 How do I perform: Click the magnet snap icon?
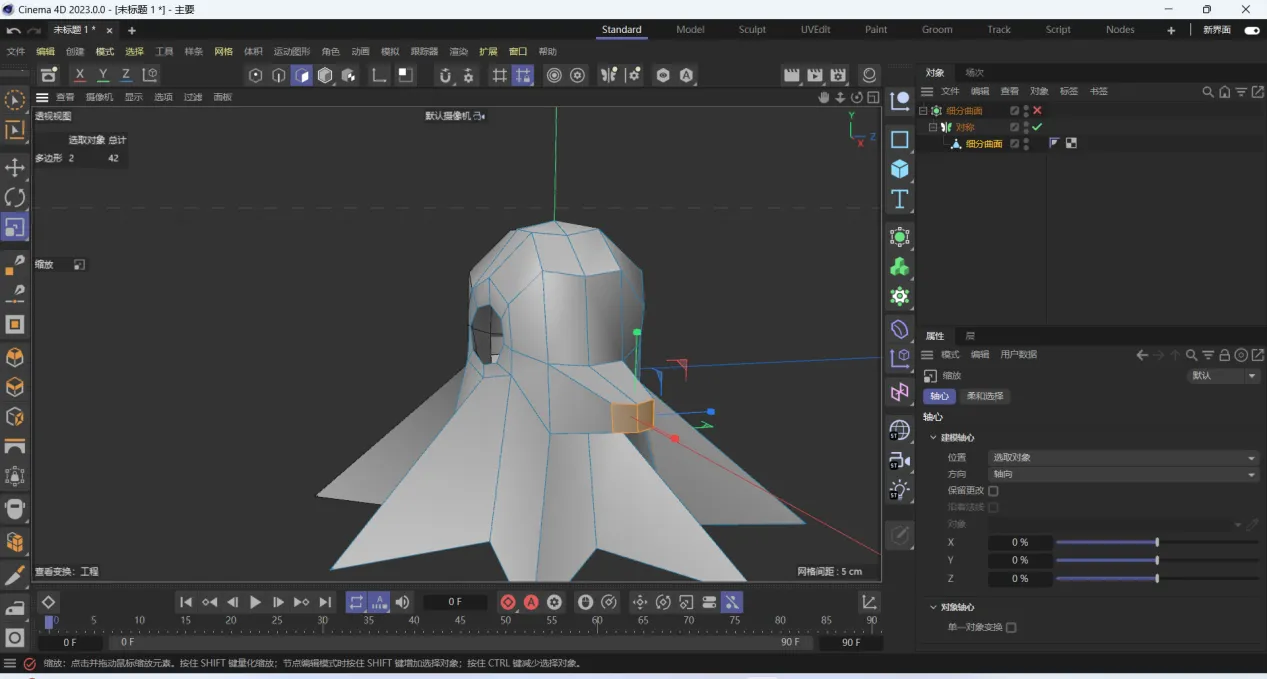pyautogui.click(x=445, y=75)
